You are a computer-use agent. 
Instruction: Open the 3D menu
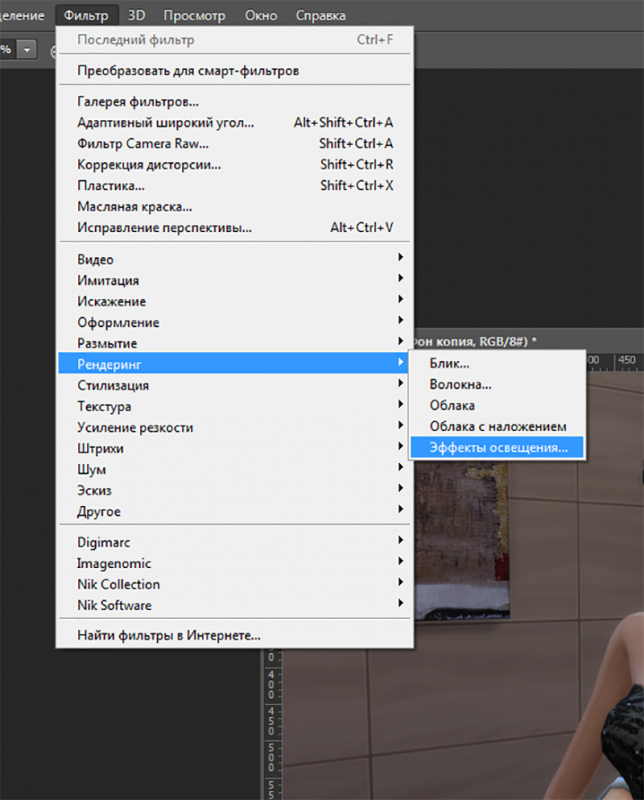pos(137,15)
